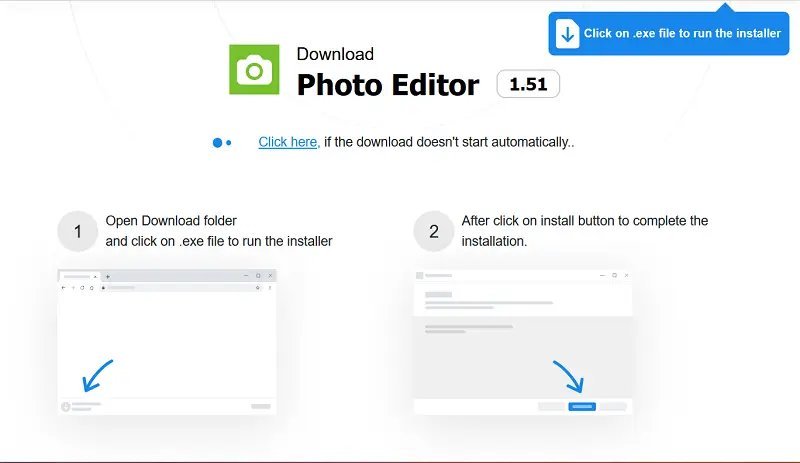Click the step 1 number circle
The image size is (800, 463).
(78, 232)
